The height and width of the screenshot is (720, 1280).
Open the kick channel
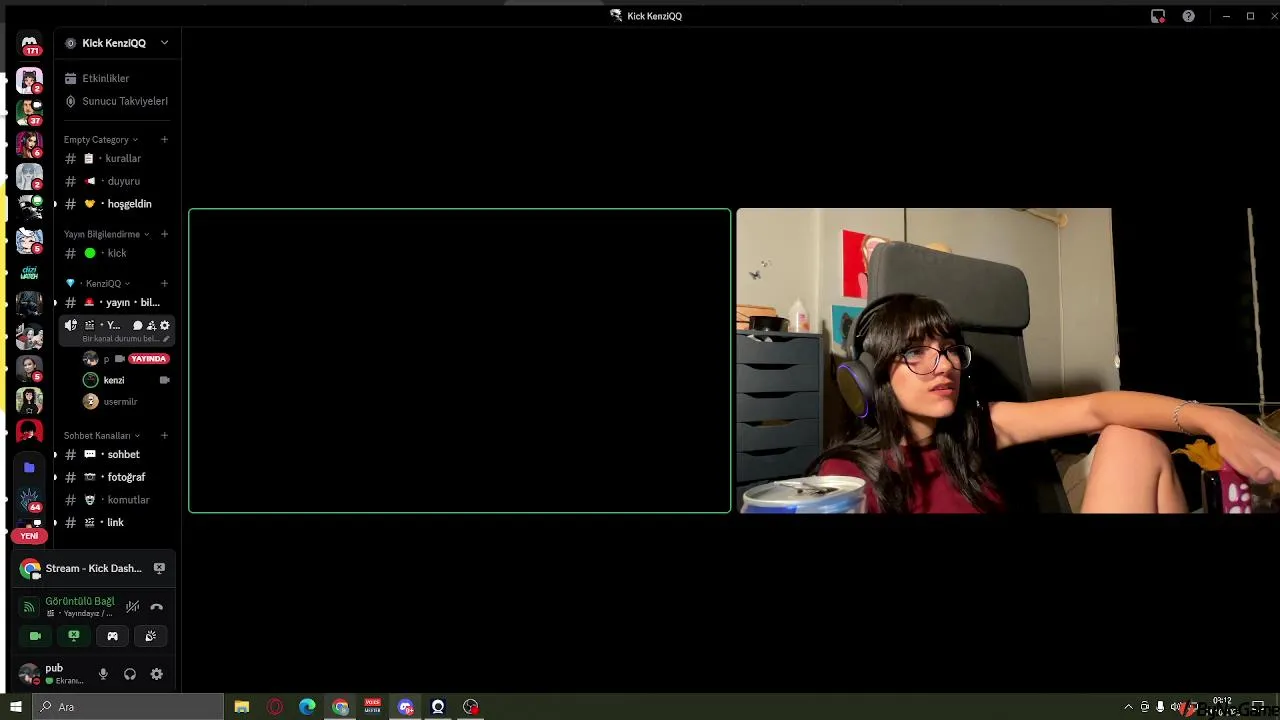click(x=117, y=253)
